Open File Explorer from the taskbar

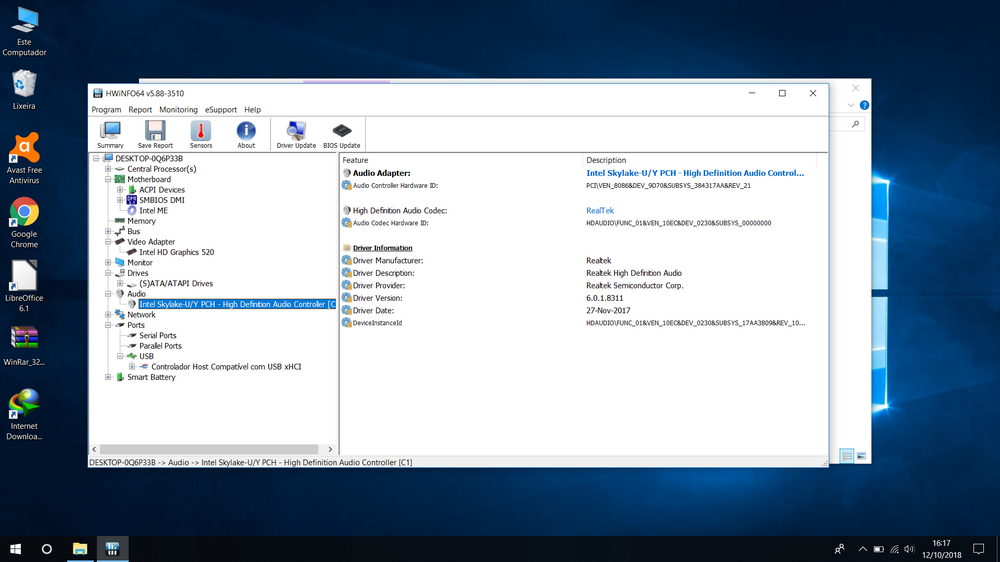click(80, 549)
